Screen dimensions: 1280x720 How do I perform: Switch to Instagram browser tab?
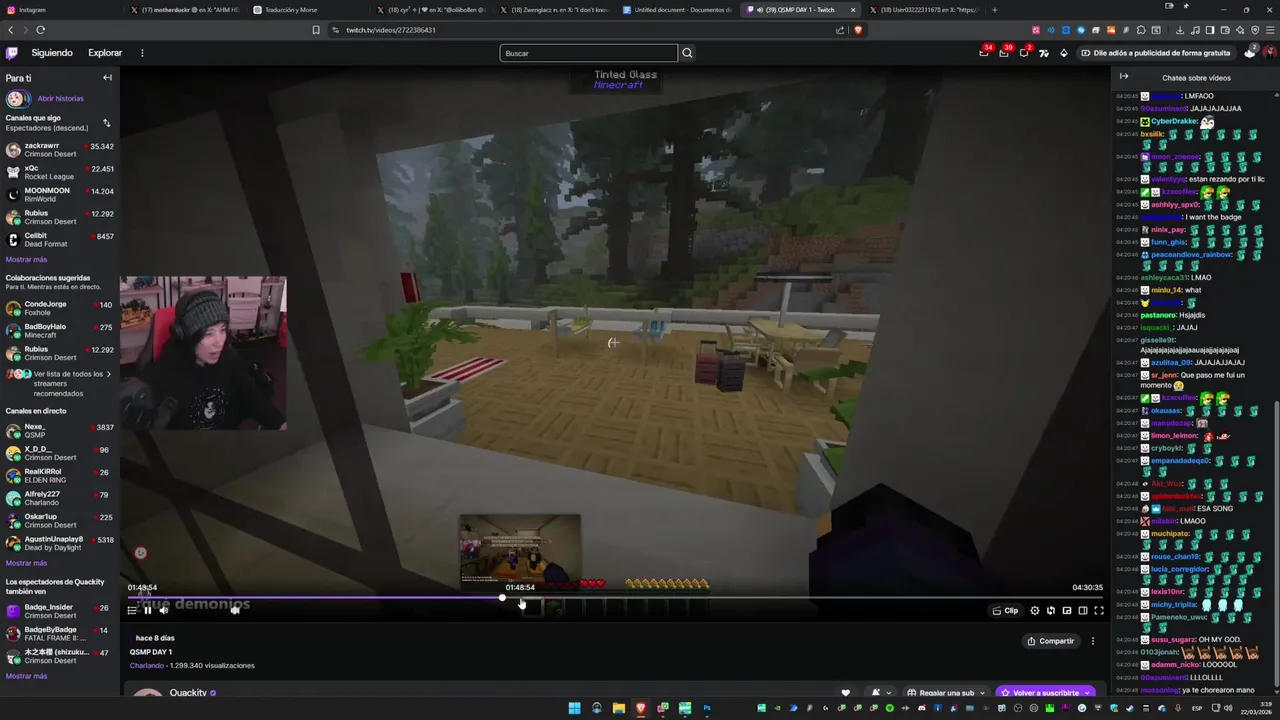(60, 10)
